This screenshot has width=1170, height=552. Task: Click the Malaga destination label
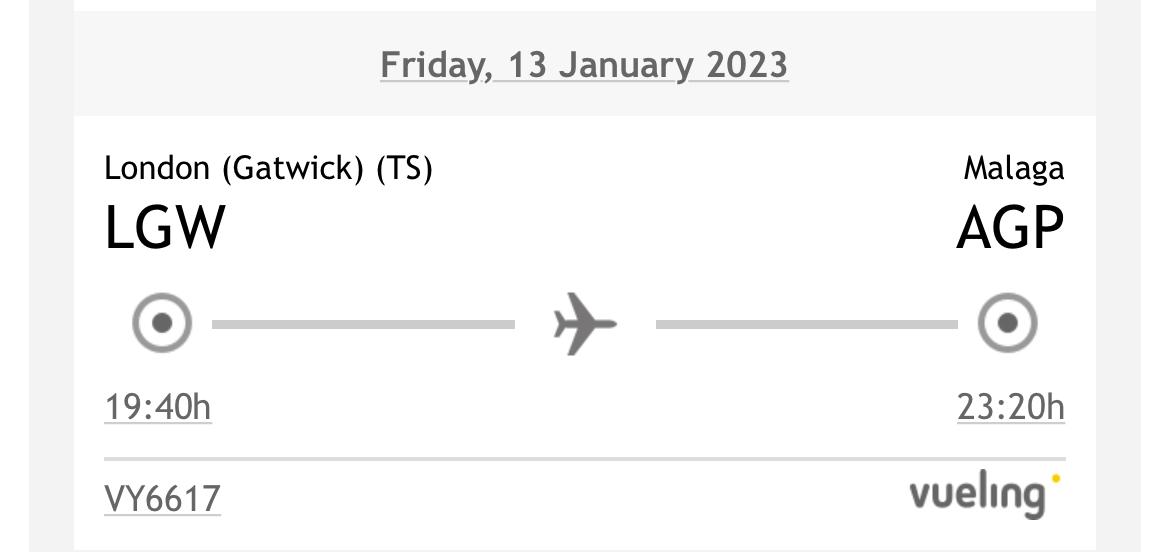(x=1014, y=169)
